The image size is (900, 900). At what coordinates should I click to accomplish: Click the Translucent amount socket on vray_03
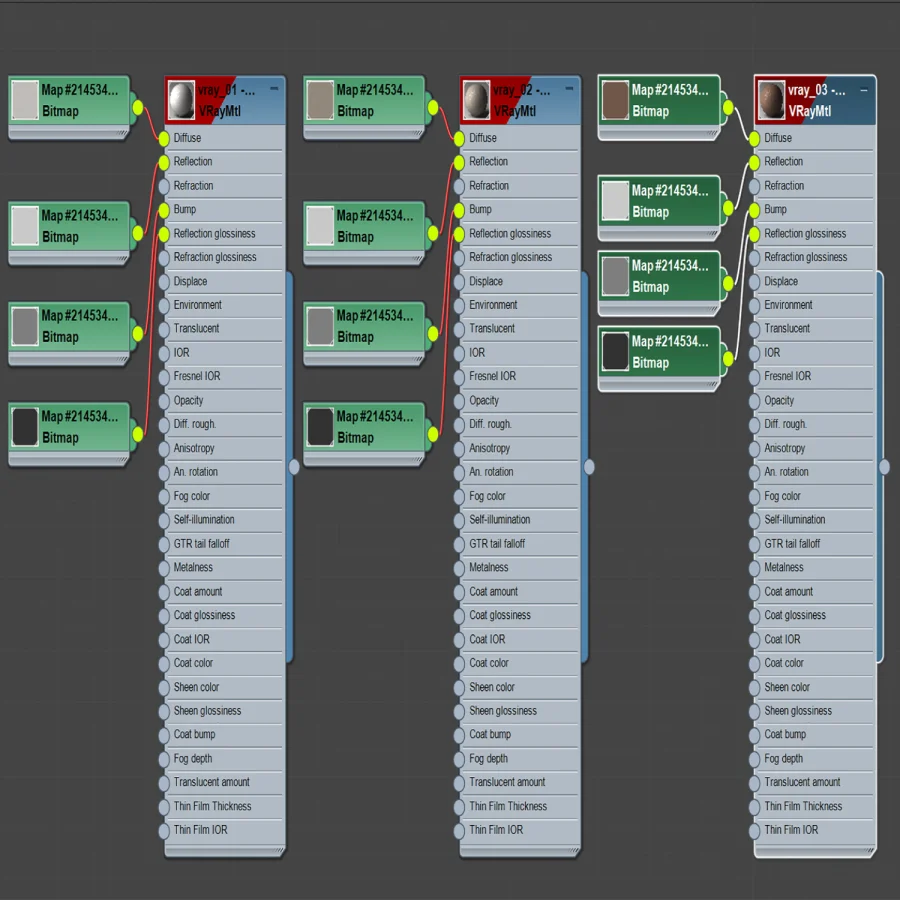pyautogui.click(x=754, y=783)
